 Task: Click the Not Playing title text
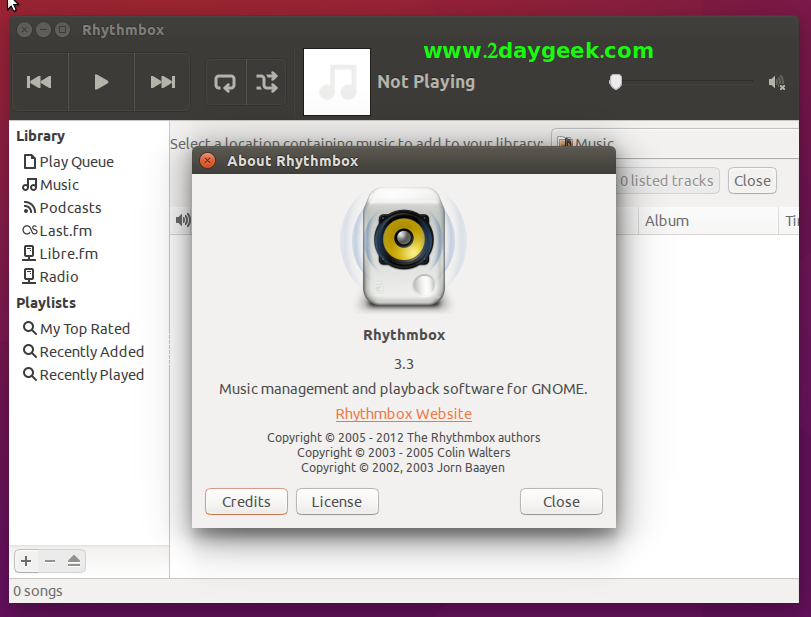click(426, 82)
